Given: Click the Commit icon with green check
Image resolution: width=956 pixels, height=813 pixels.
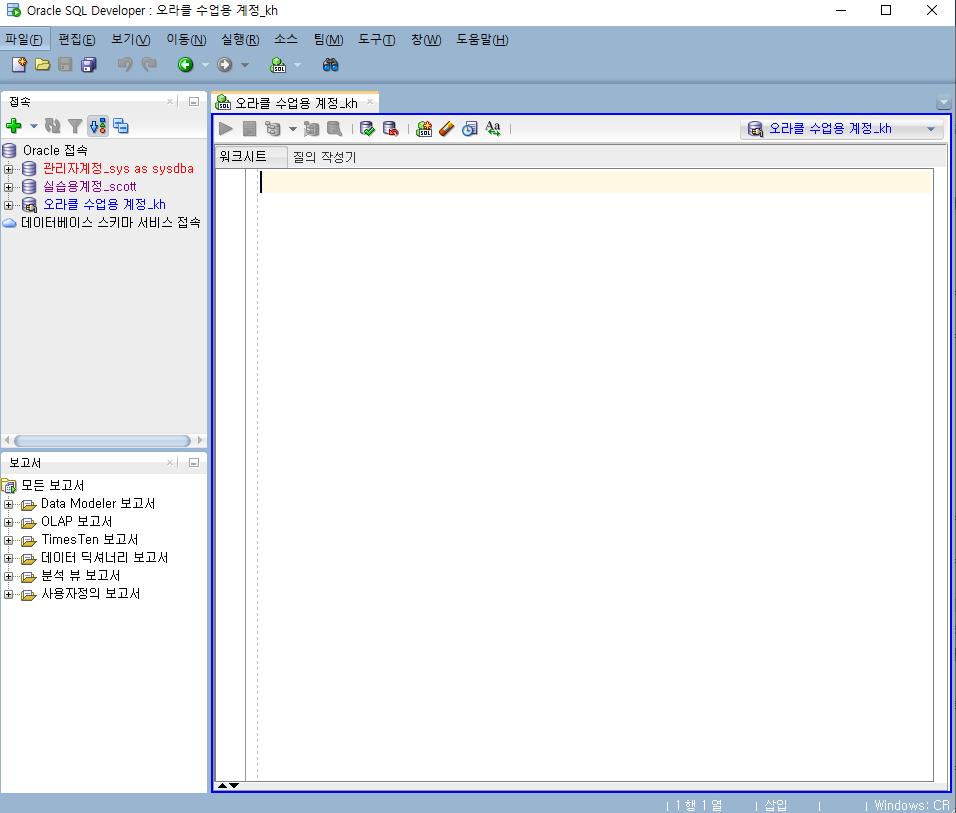Looking at the screenshot, I should (367, 129).
